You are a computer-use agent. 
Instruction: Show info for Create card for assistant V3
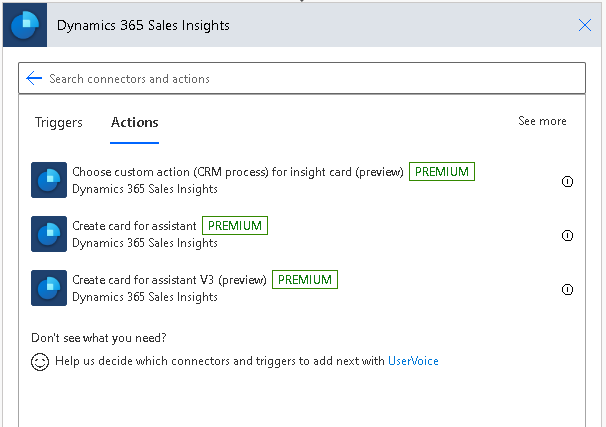(x=567, y=289)
